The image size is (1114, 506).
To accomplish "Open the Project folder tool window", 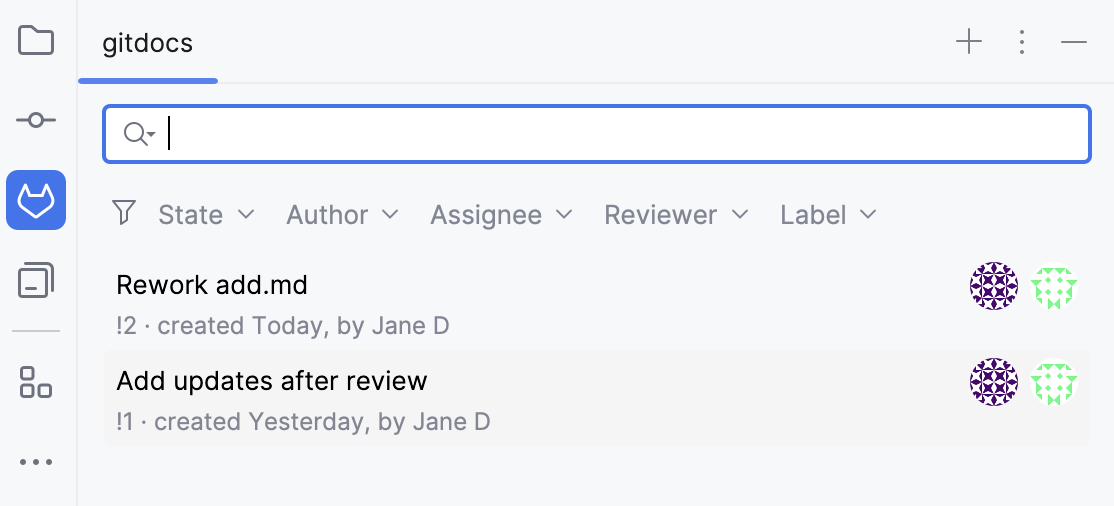I will tap(36, 41).
